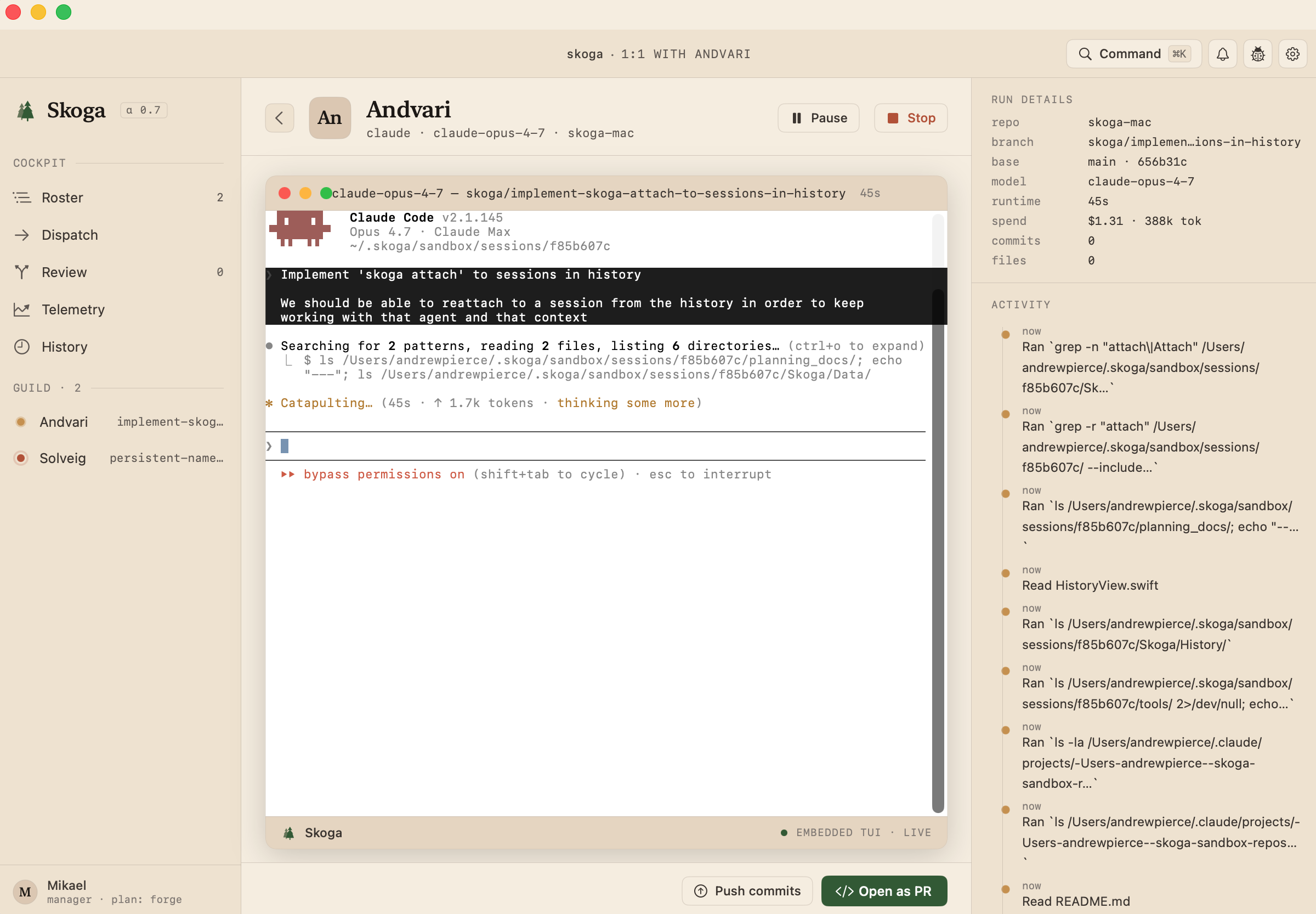Viewport: 1316px width, 914px height.
Task: Open the Roster view
Action: [x=118, y=198]
